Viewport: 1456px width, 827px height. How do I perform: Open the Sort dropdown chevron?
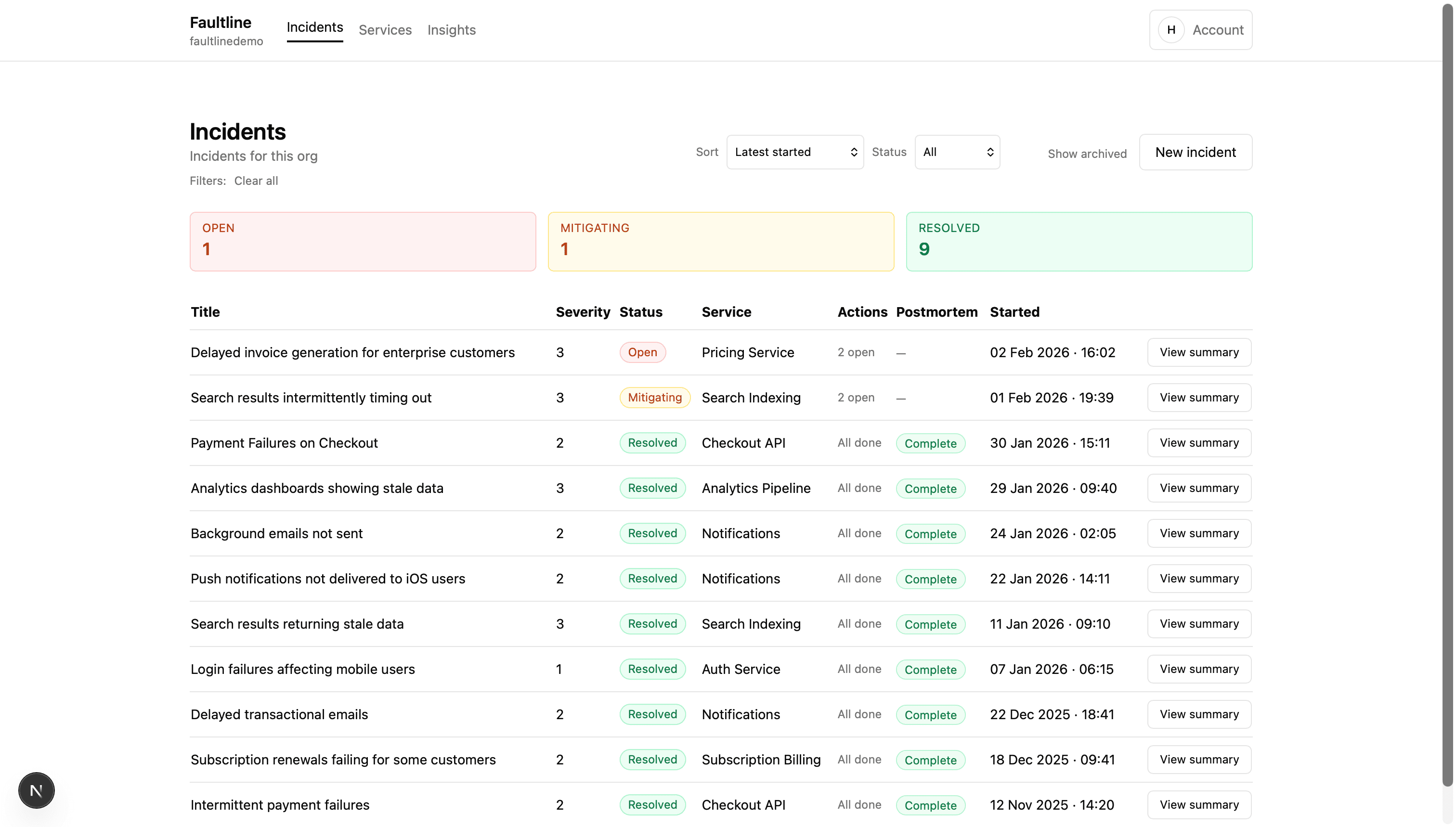(x=853, y=152)
